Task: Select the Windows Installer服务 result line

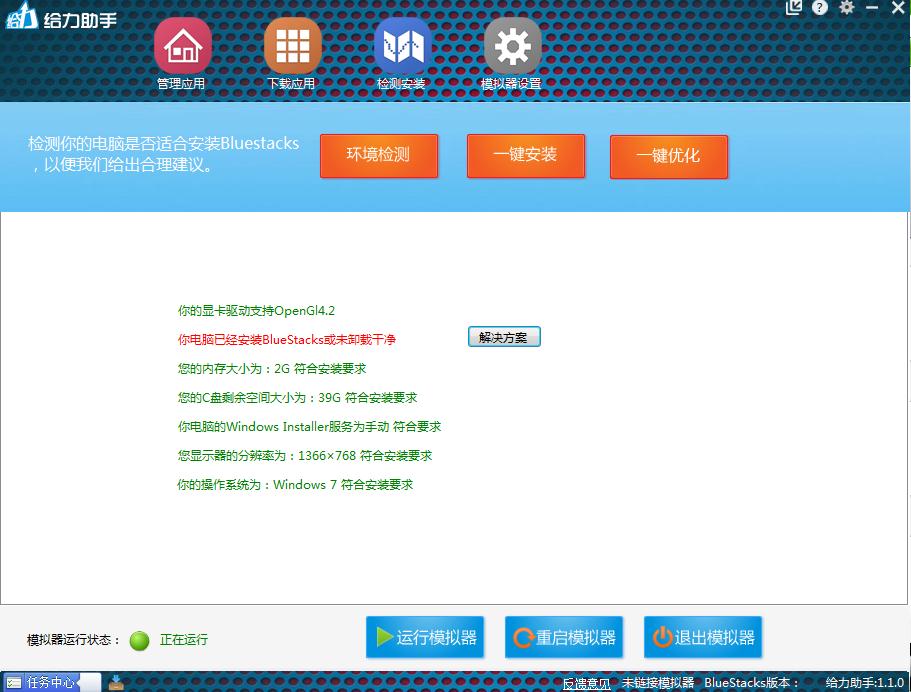Action: click(309, 427)
